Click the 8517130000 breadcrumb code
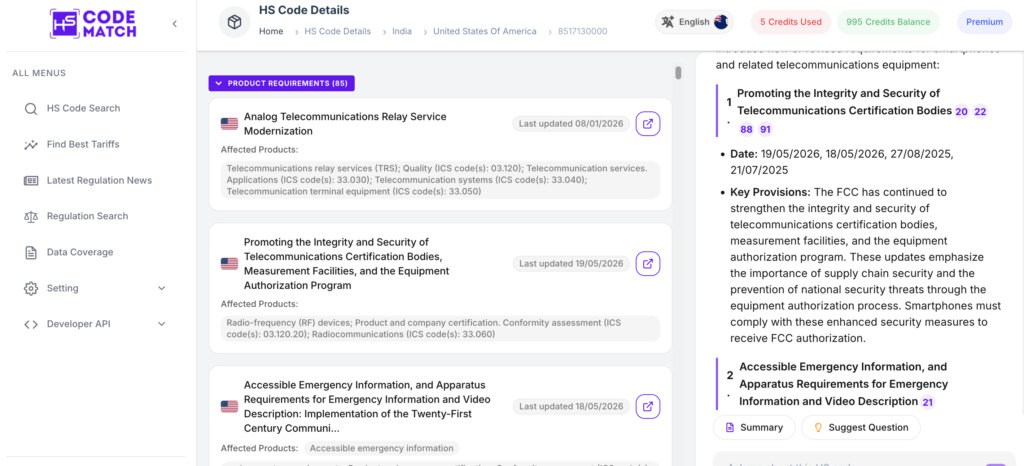 [583, 31]
